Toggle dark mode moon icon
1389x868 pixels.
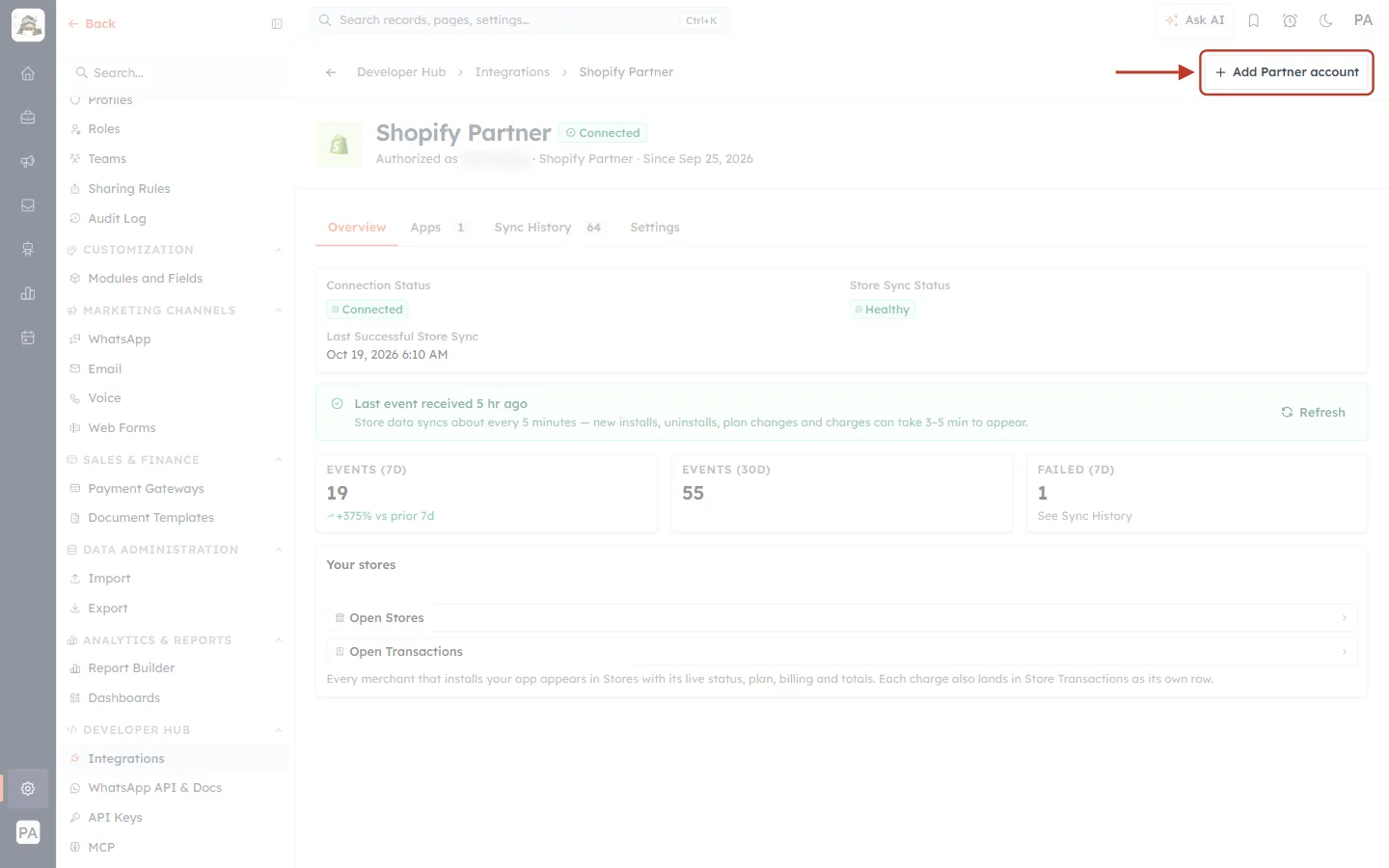[1326, 20]
